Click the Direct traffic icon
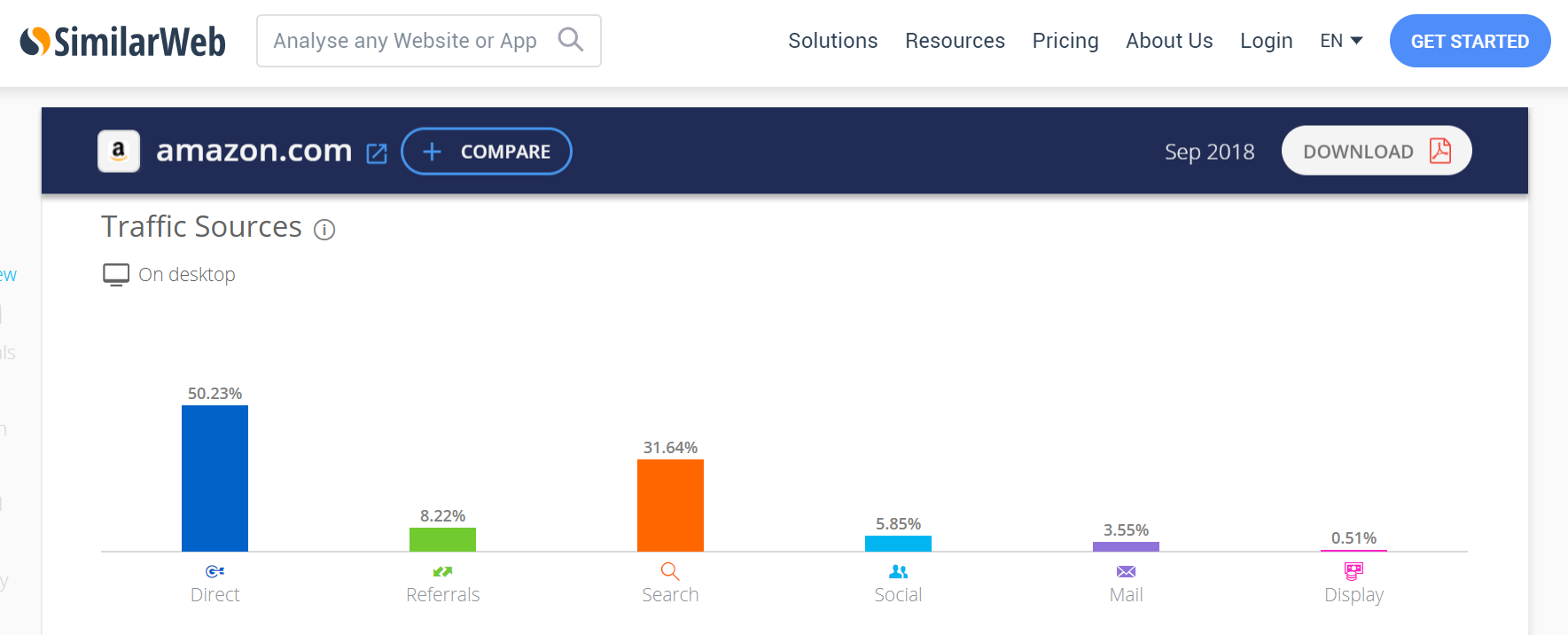The height and width of the screenshot is (635, 1568). pos(215,571)
